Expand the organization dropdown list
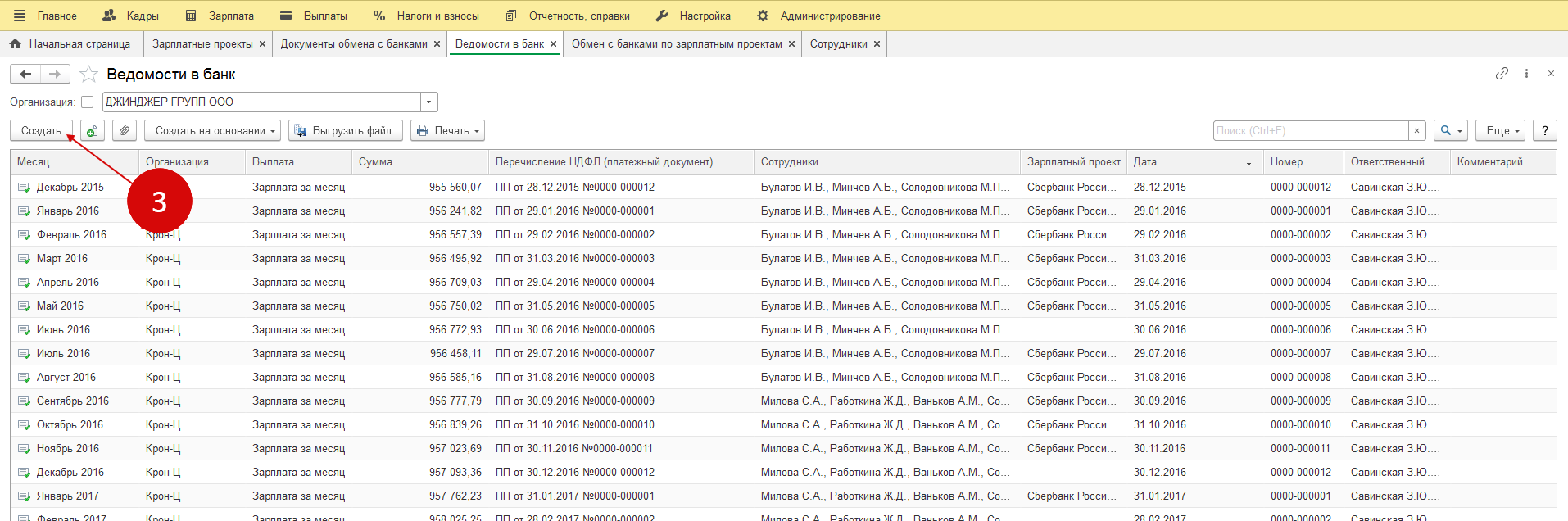This screenshot has height=521, width=1568. click(429, 102)
